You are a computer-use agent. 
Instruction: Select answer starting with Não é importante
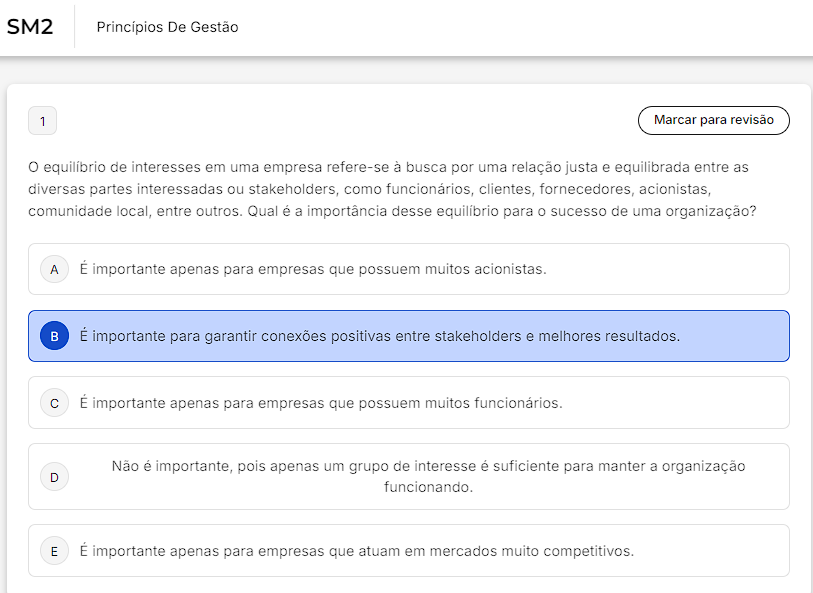(x=428, y=466)
